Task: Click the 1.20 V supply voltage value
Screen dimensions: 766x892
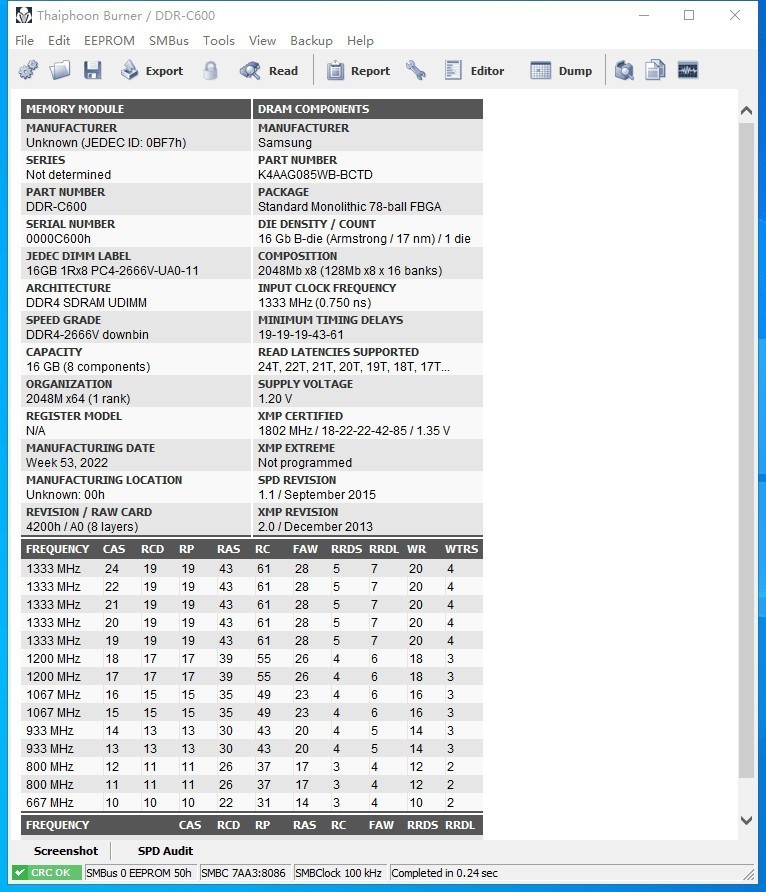Action: click(x=275, y=398)
